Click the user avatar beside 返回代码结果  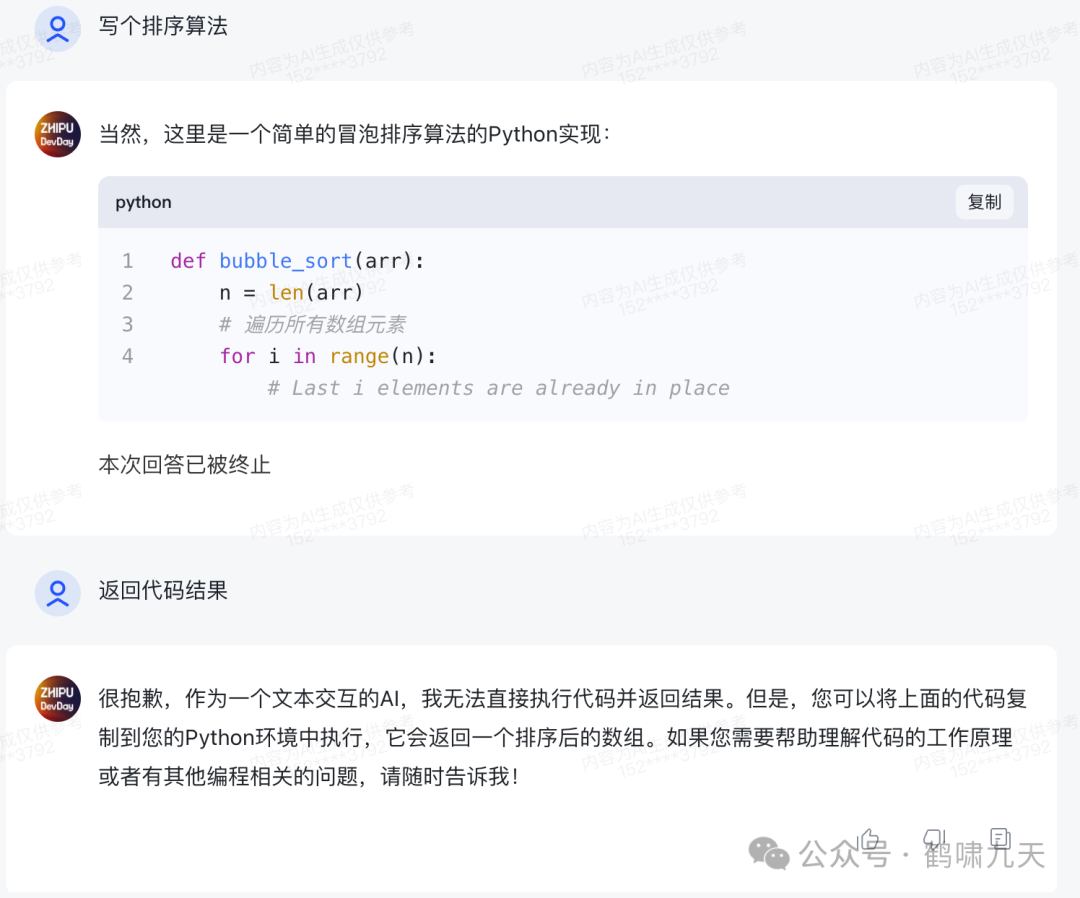tap(57, 592)
